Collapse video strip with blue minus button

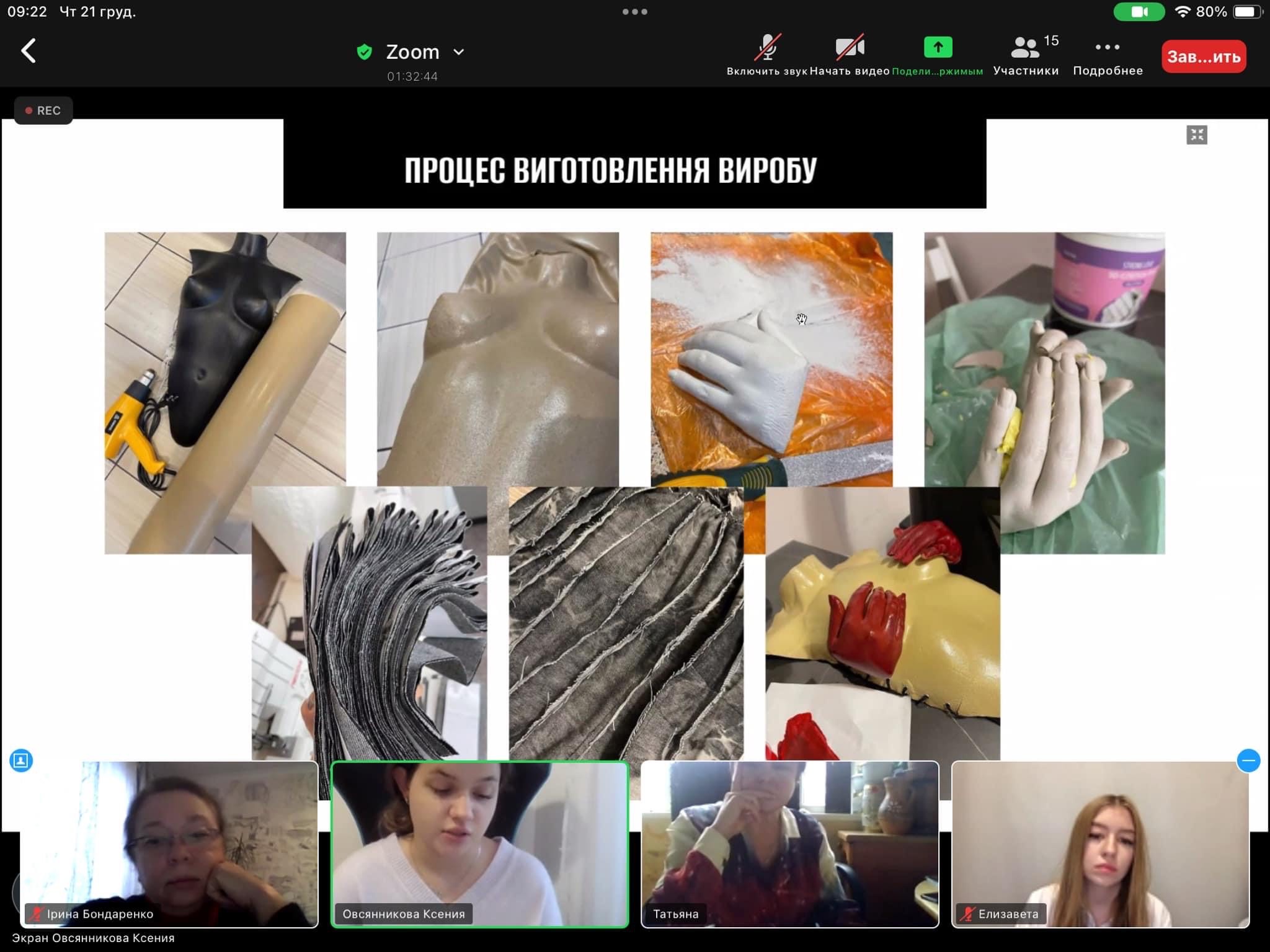tap(1248, 760)
